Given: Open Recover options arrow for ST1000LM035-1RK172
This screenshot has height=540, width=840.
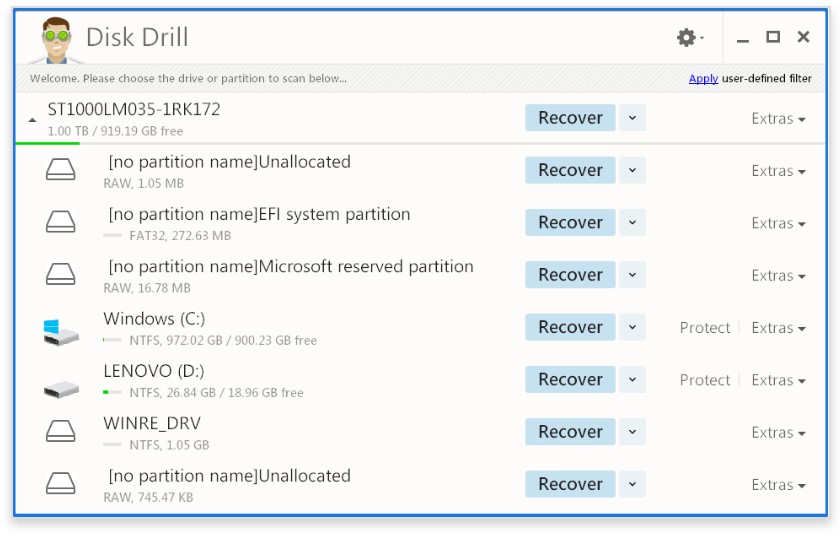Looking at the screenshot, I should point(632,118).
